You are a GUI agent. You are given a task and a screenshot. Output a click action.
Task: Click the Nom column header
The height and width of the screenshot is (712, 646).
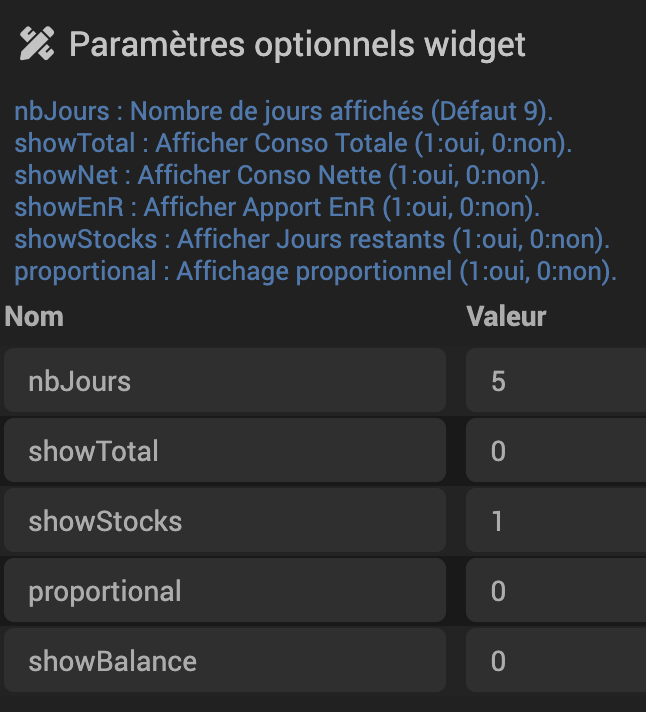tap(34, 317)
